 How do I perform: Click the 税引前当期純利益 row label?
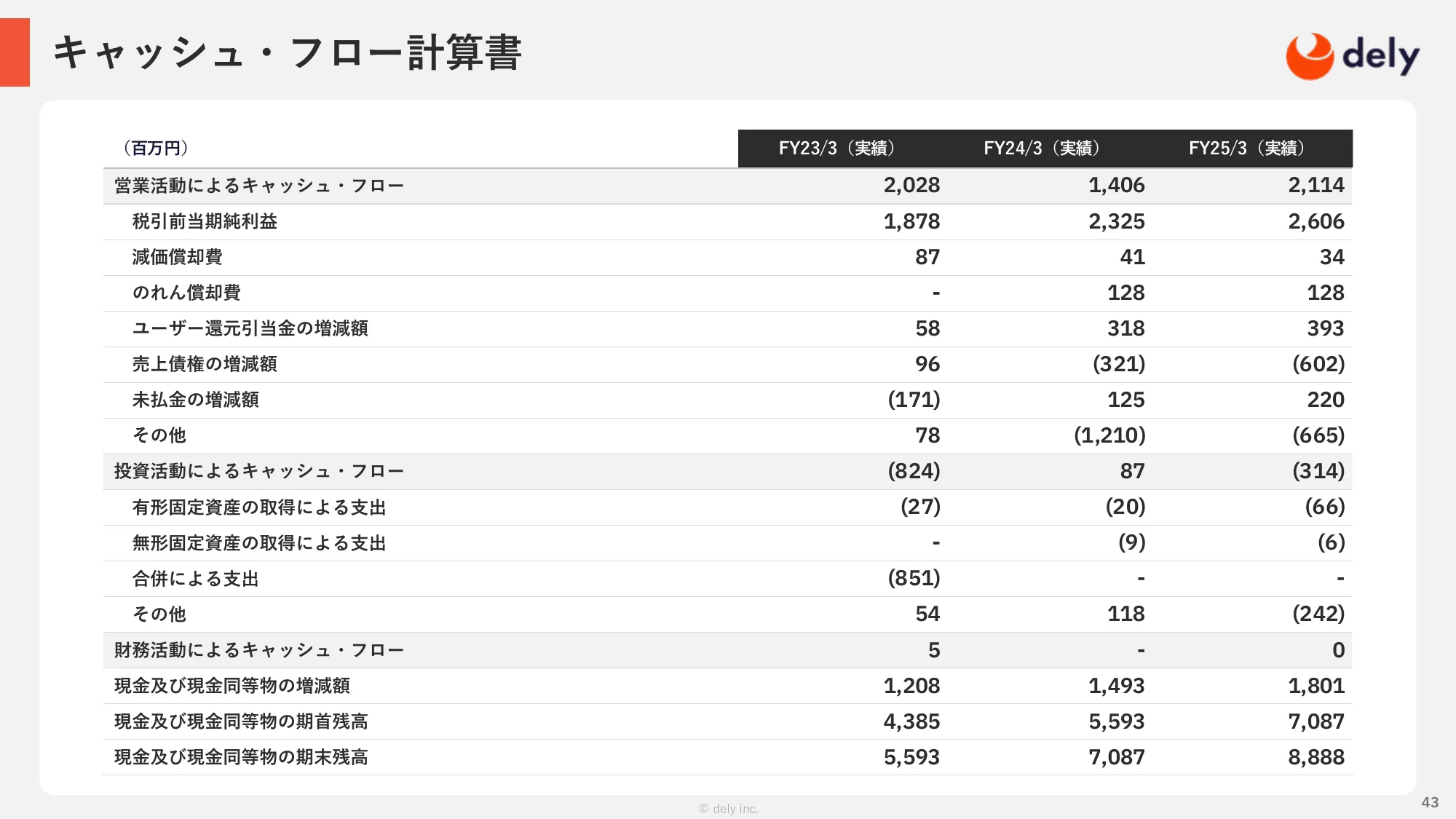point(205,221)
